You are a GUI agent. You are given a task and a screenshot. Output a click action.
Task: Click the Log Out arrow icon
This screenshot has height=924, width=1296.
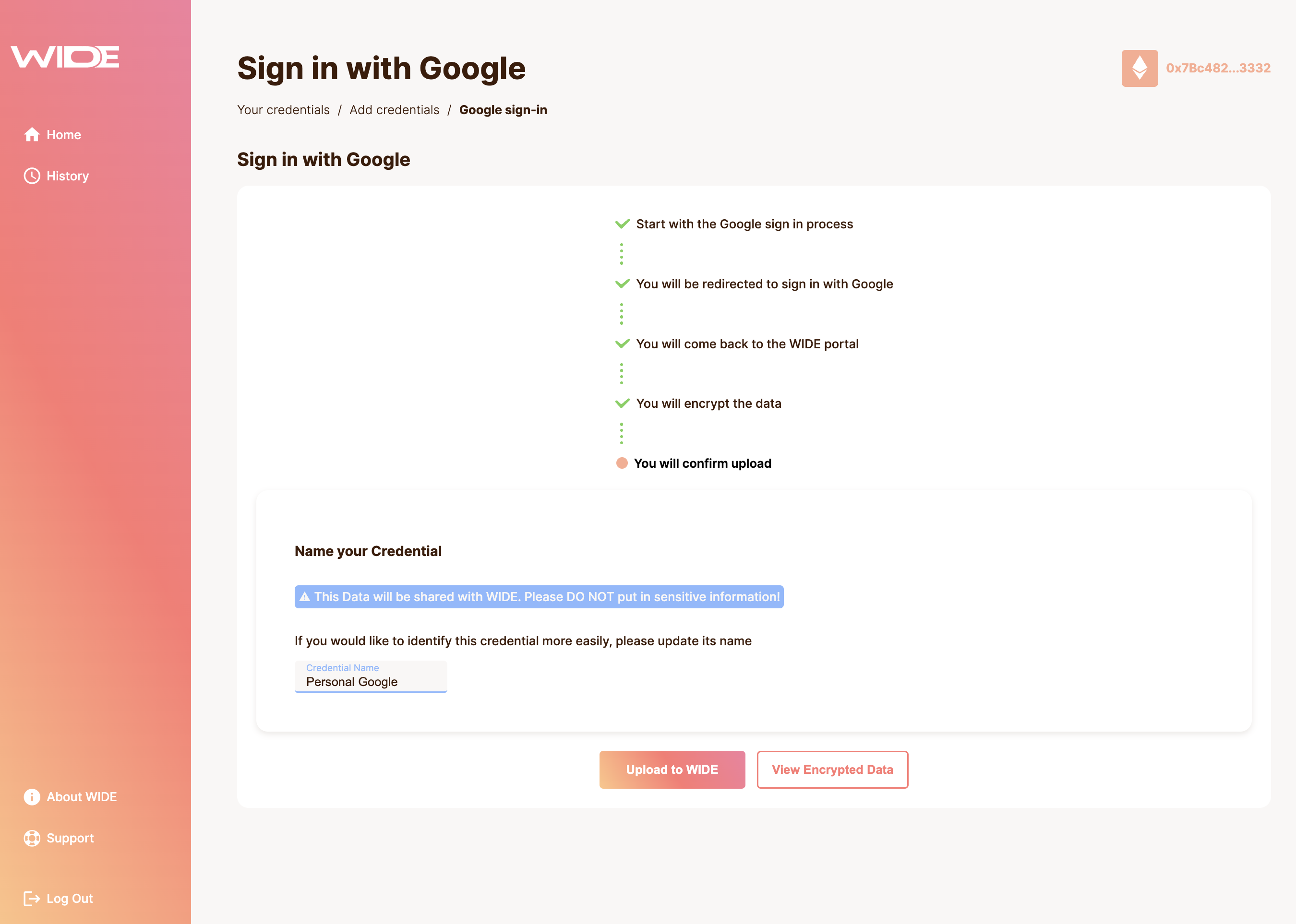coord(32,899)
